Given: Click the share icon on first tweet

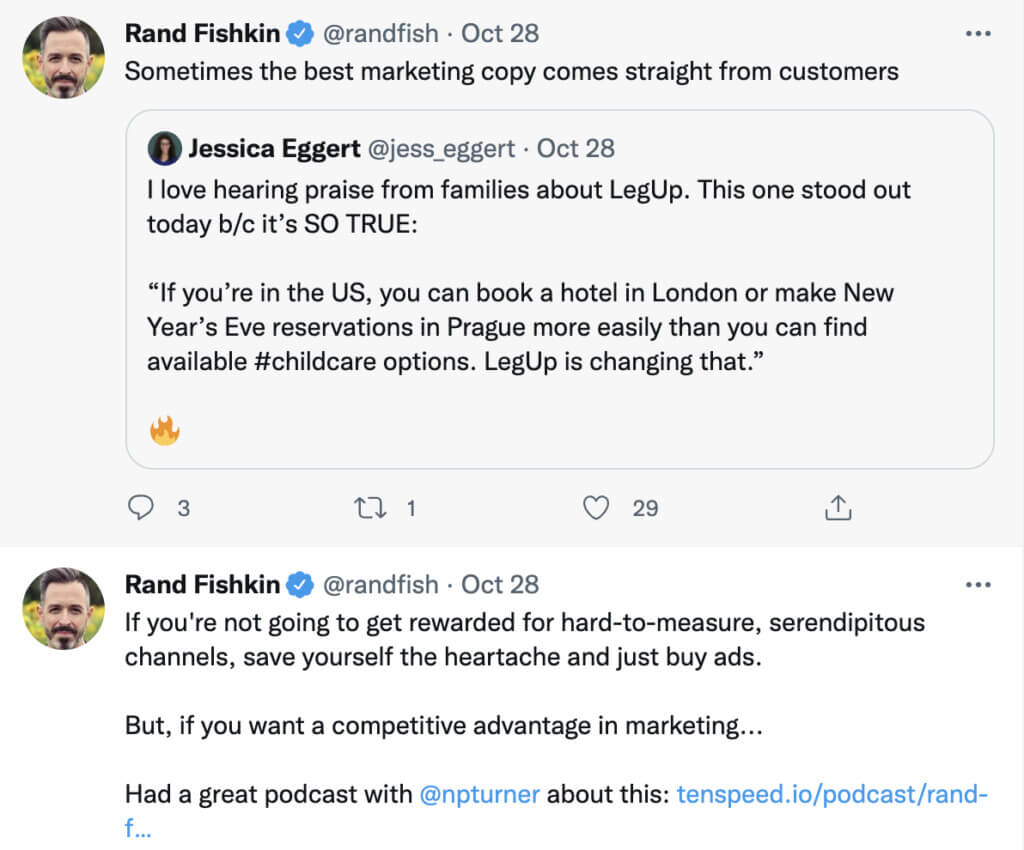Looking at the screenshot, I should pos(837,508).
